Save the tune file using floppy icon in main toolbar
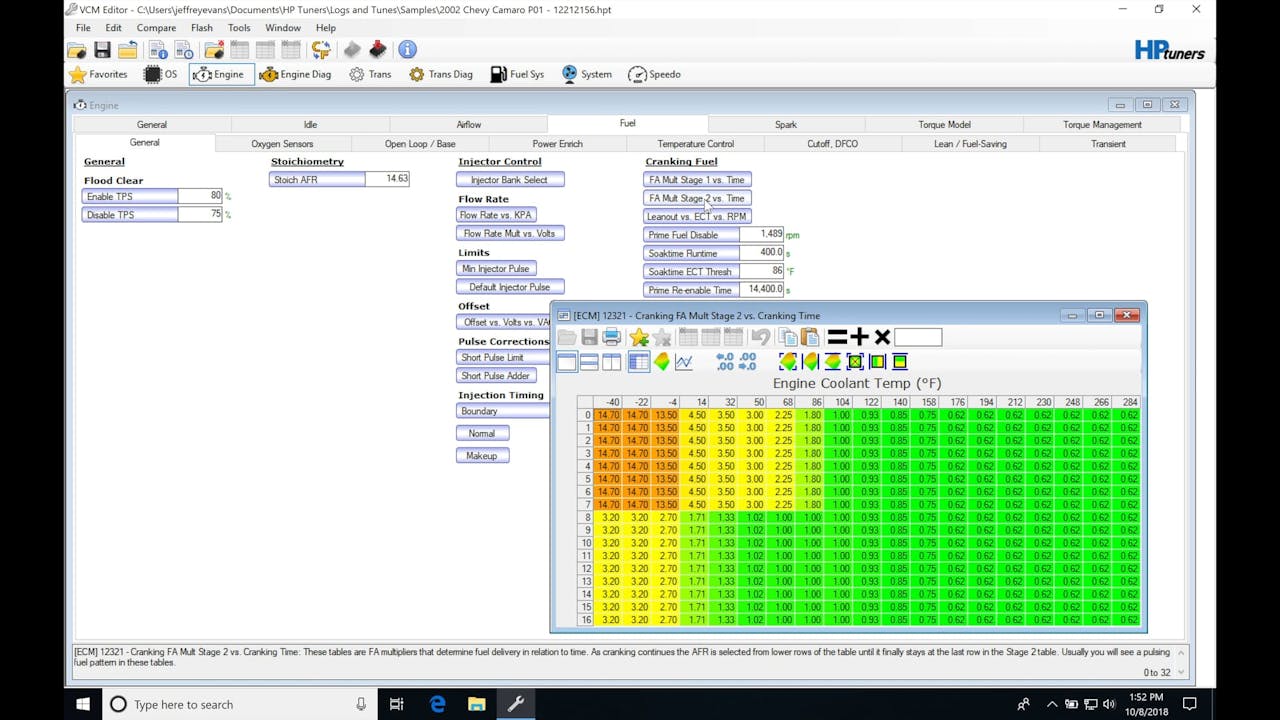The height and width of the screenshot is (720, 1280). (102, 50)
